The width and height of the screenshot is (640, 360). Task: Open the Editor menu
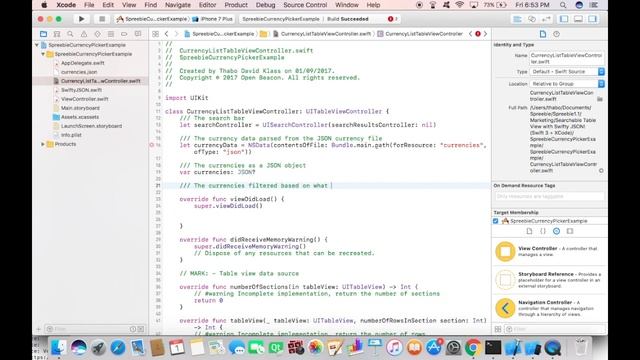pyautogui.click(x=207, y=5)
